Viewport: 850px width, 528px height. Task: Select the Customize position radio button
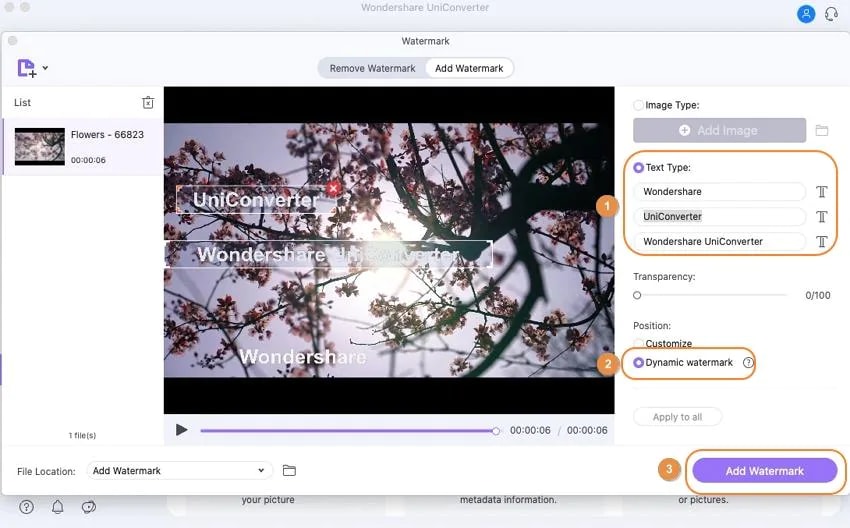click(639, 343)
